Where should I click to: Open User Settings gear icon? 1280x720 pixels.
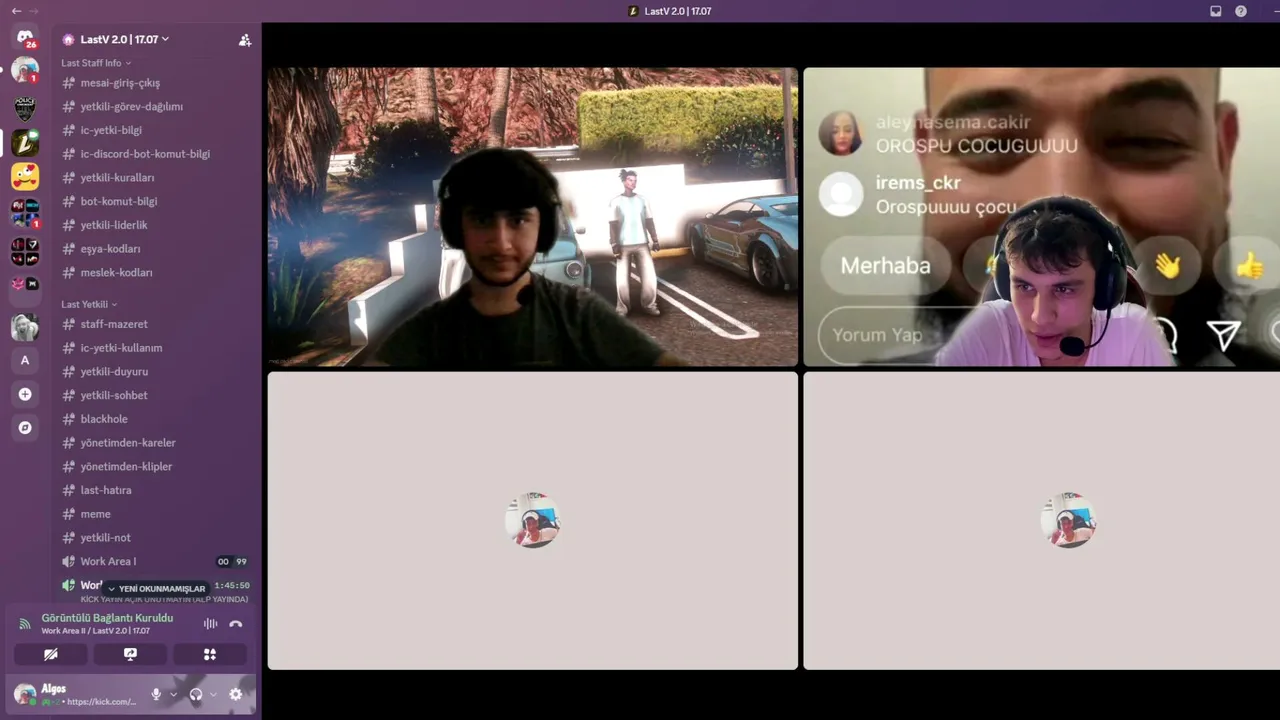click(236, 694)
